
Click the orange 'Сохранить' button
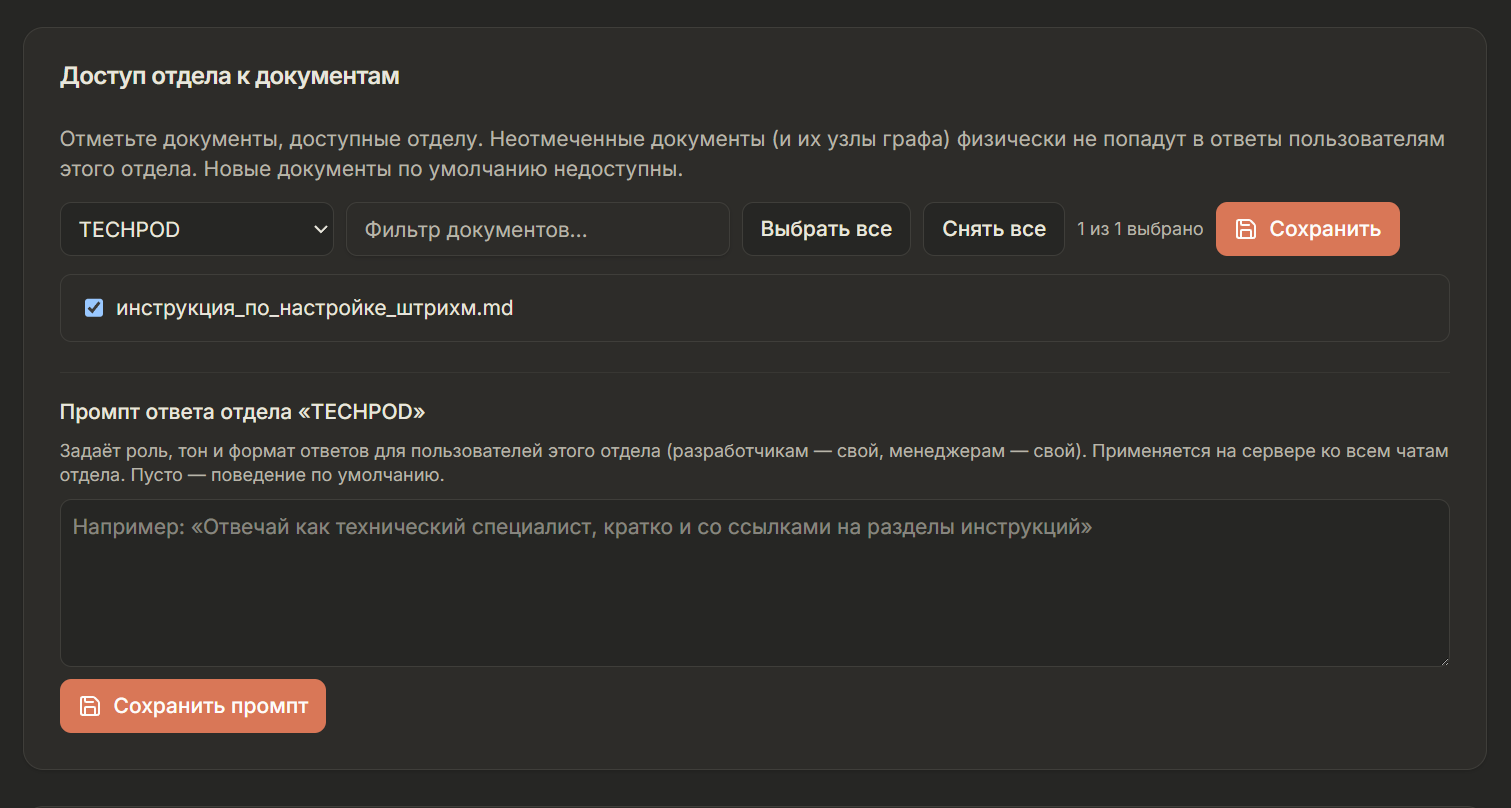1308,229
